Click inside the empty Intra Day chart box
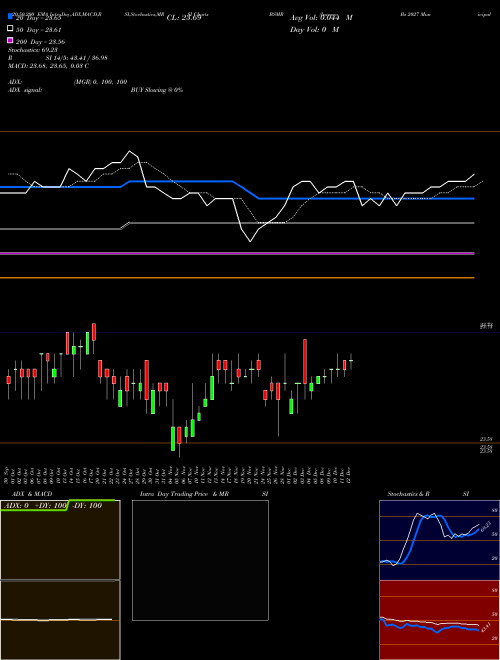 tap(200, 560)
